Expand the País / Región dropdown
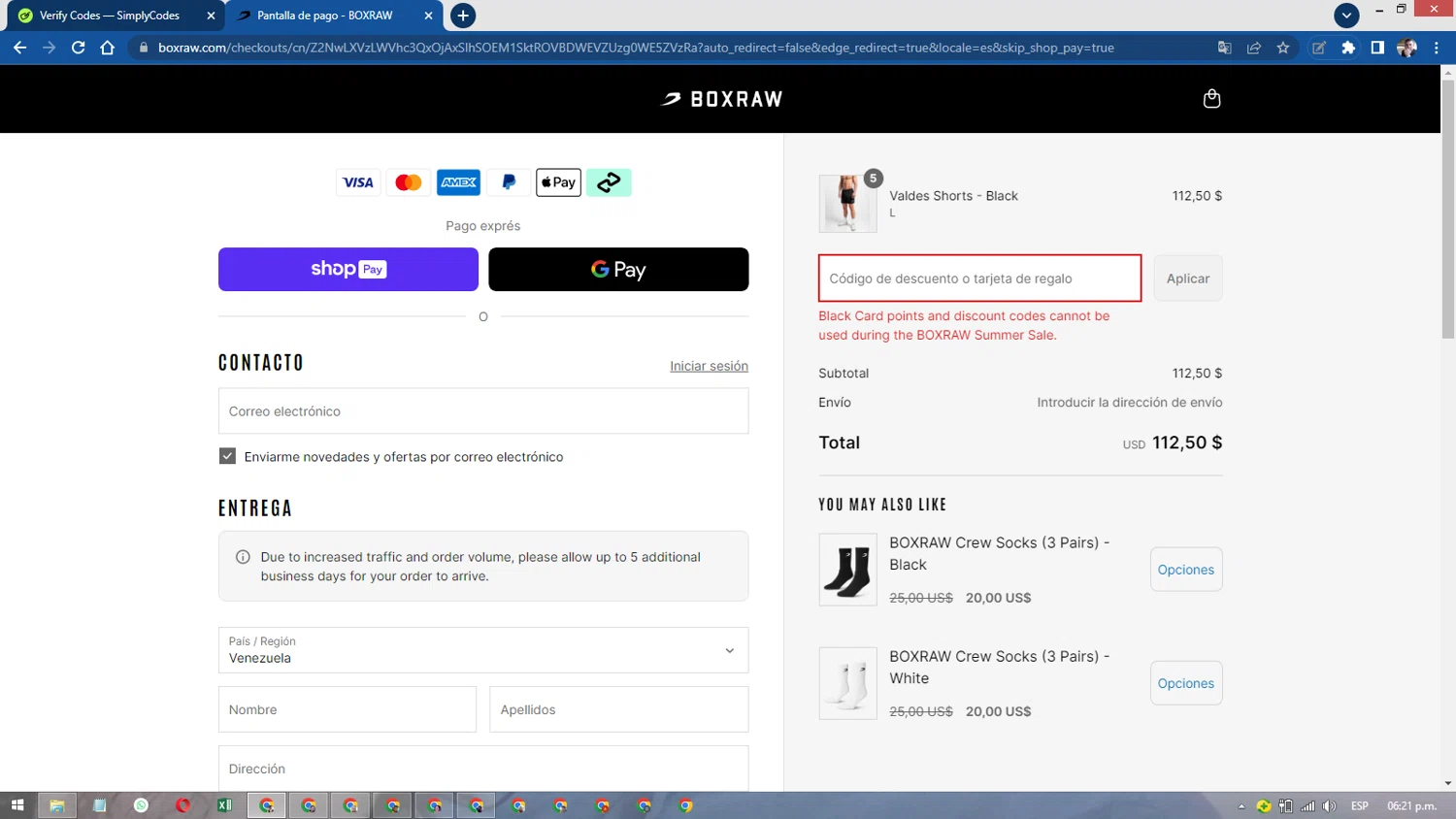This screenshot has width=1456, height=819. 483,650
